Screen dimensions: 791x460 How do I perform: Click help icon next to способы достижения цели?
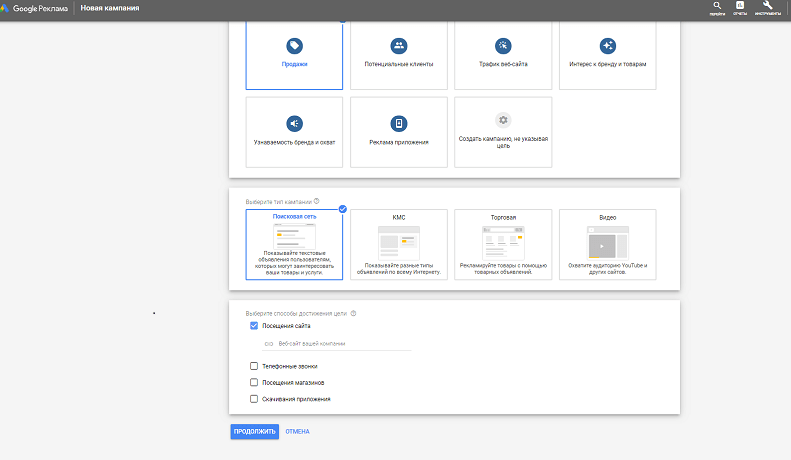click(x=353, y=313)
